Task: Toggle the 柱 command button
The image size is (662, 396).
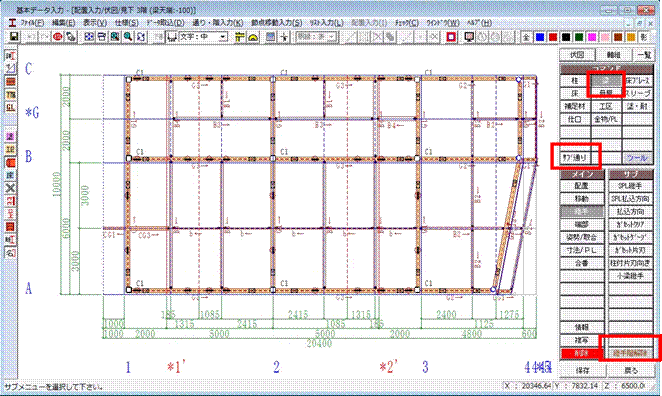Action: [x=575, y=80]
